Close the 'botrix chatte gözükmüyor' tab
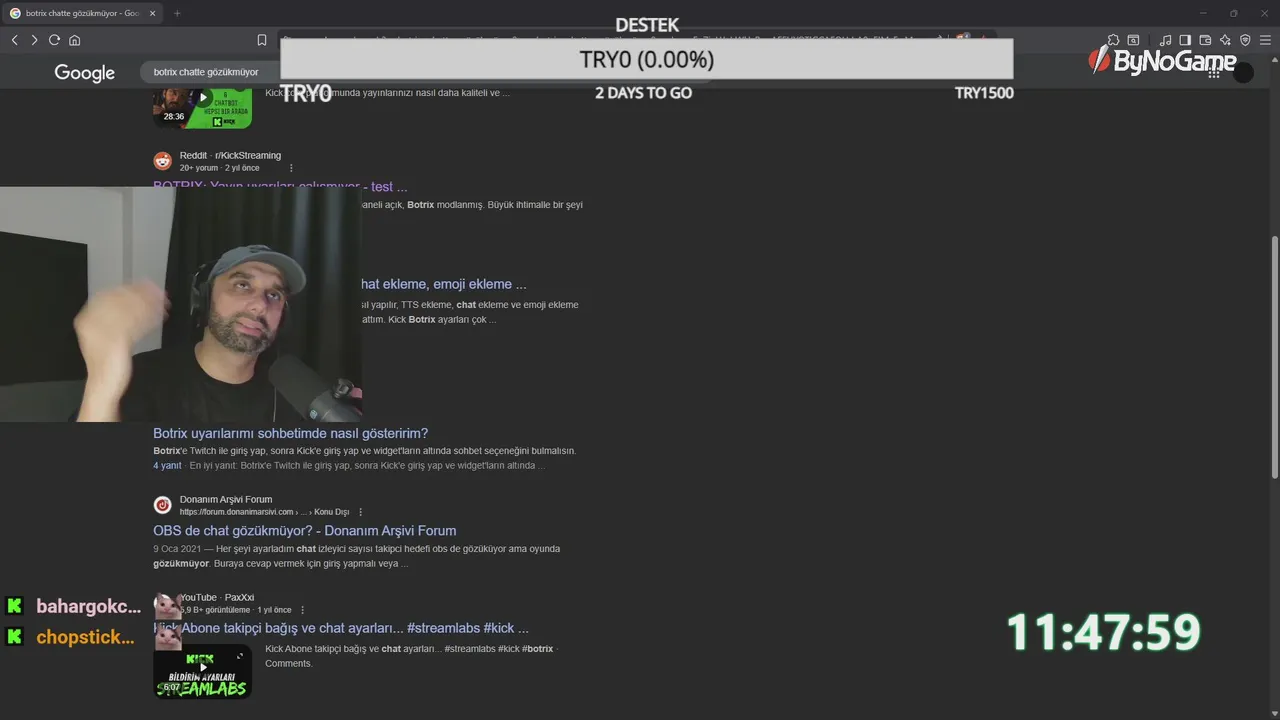 [152, 13]
